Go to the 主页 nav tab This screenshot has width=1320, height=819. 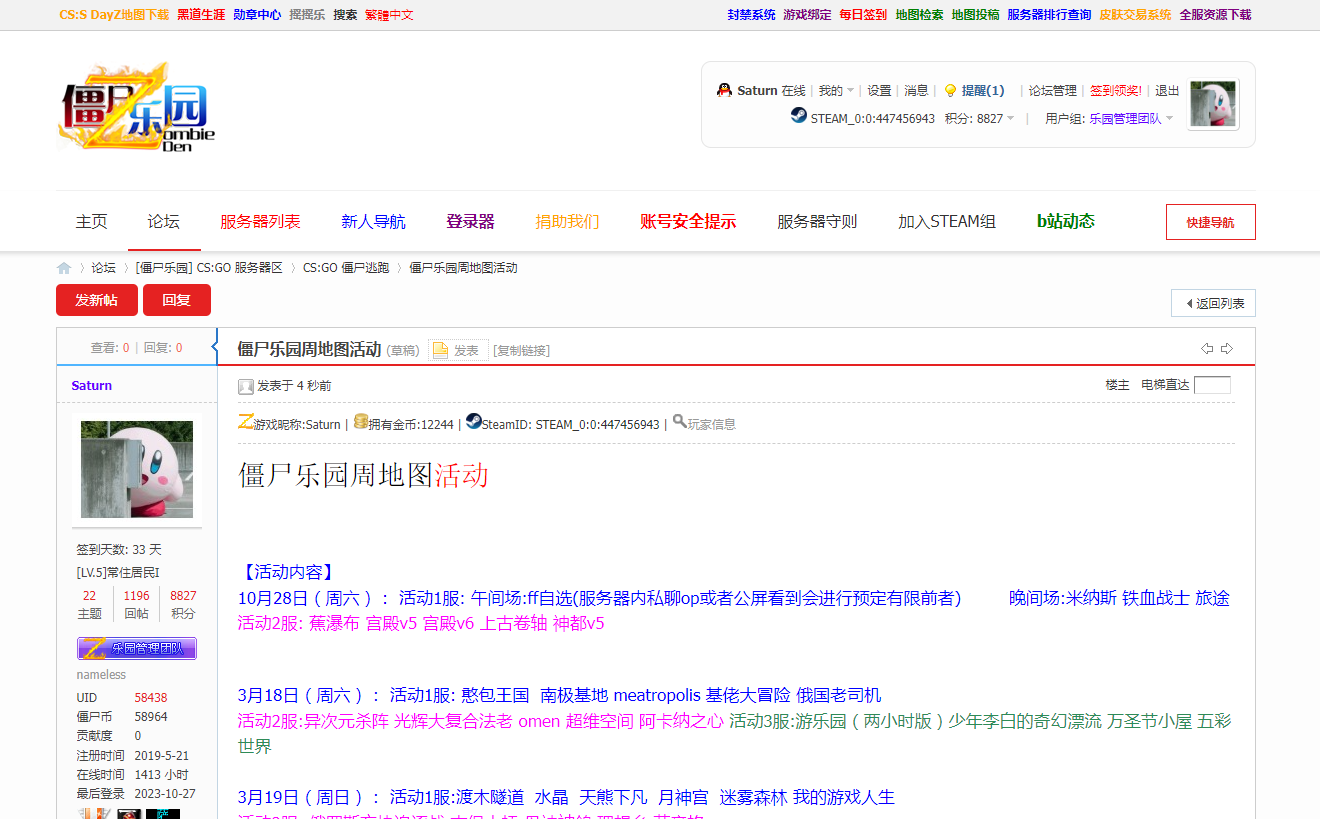(x=92, y=222)
